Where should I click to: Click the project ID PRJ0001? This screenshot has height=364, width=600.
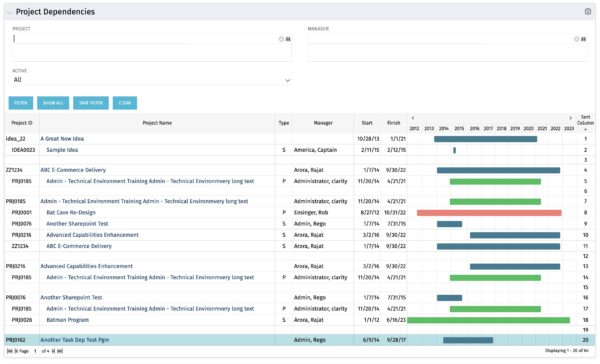click(21, 212)
